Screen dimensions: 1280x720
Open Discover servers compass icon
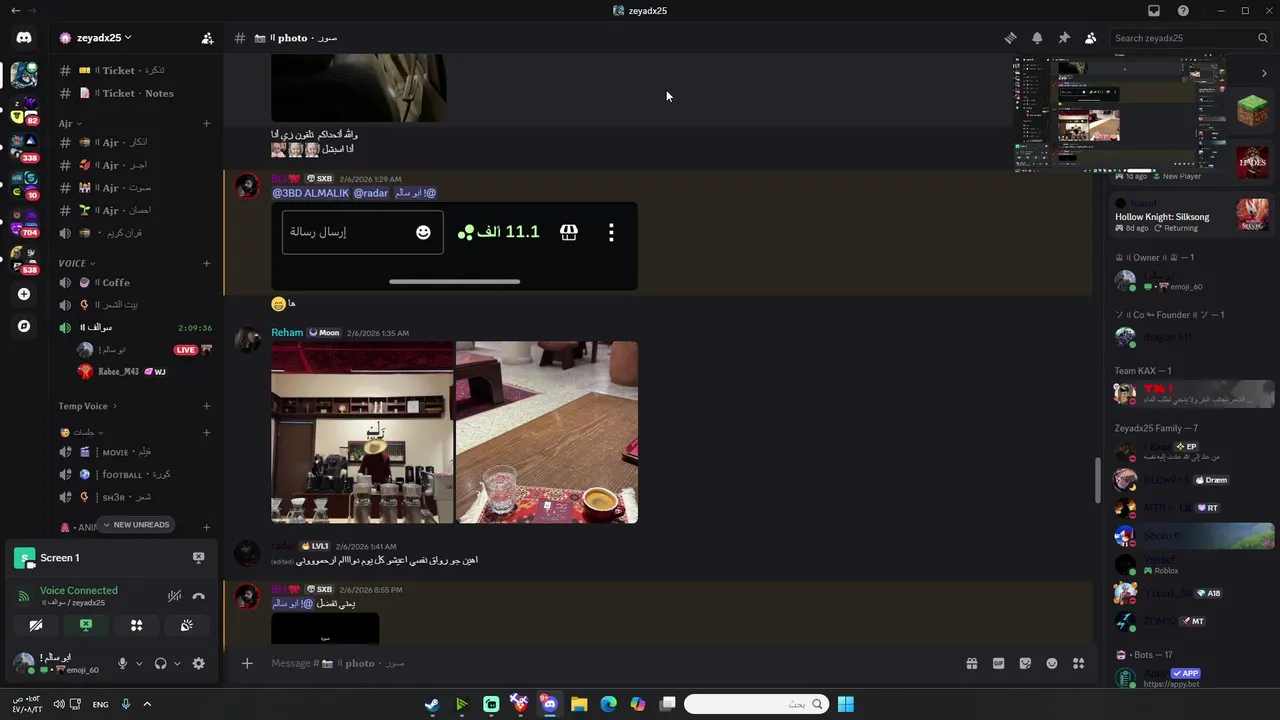[x=24, y=326]
